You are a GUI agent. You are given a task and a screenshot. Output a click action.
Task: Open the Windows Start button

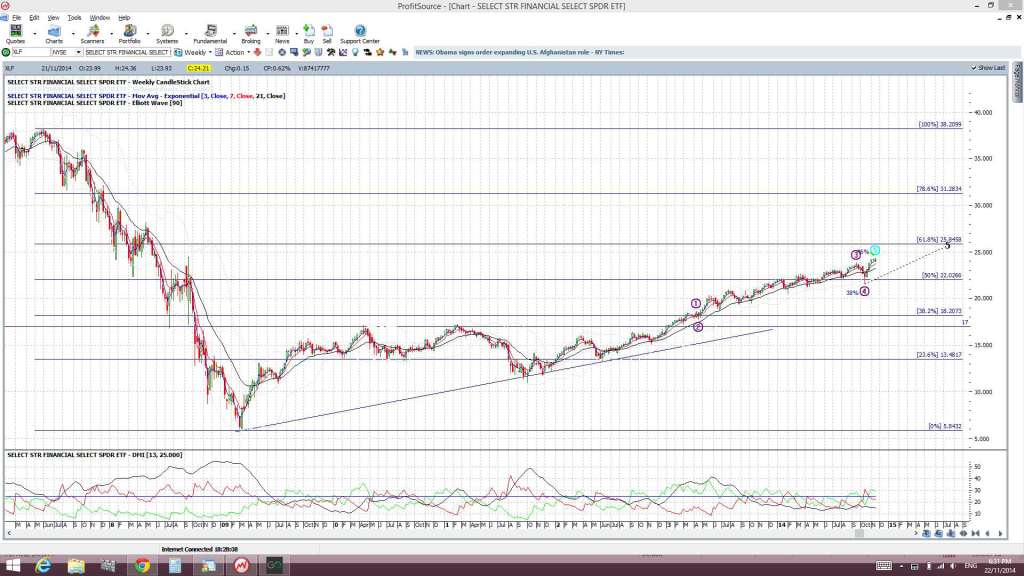(13, 566)
